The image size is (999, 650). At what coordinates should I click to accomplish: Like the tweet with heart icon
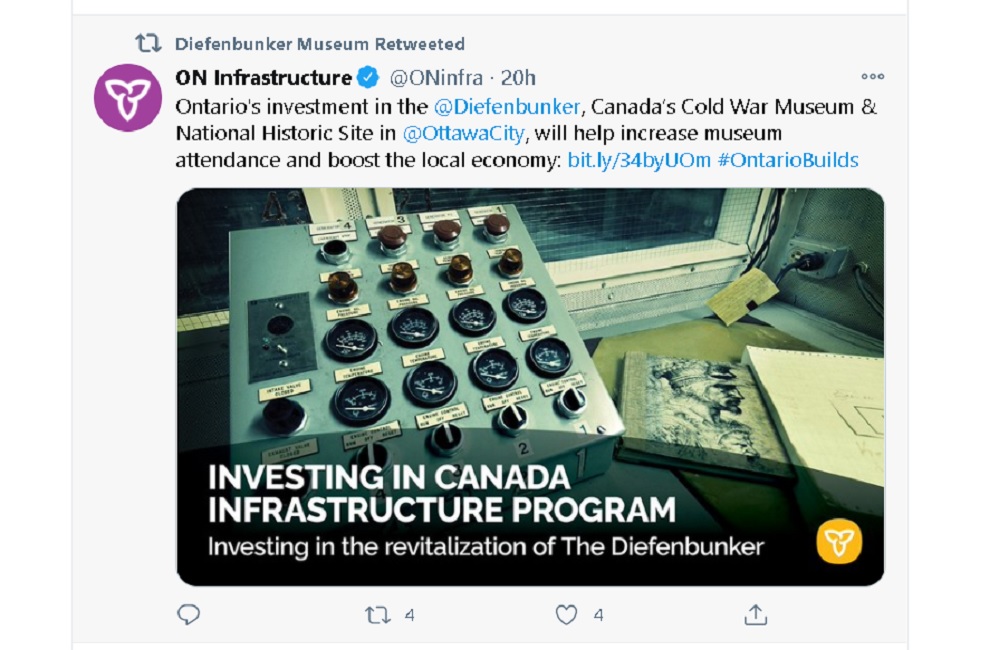pos(566,614)
